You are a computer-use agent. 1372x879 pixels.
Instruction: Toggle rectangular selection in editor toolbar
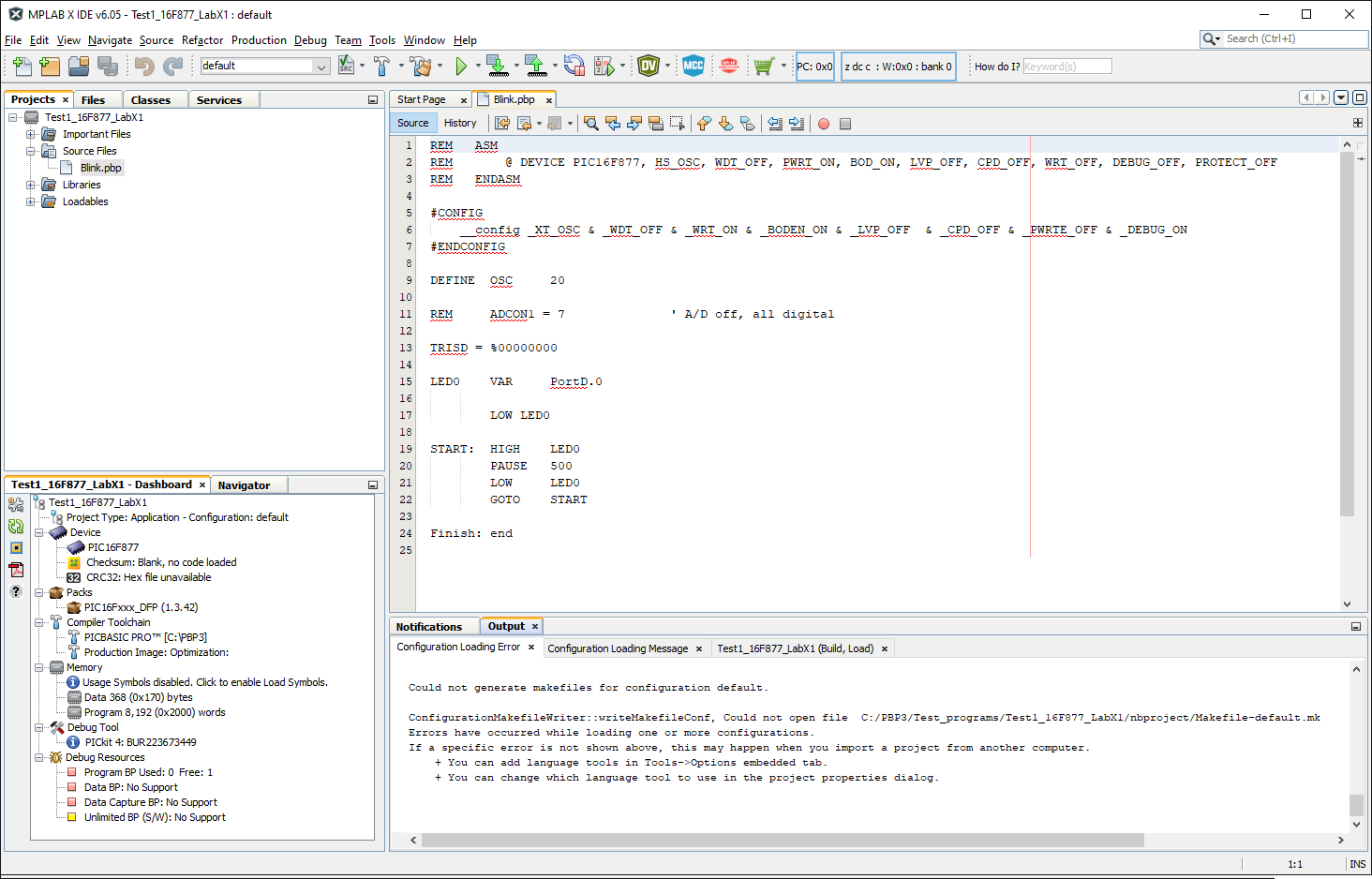[678, 124]
